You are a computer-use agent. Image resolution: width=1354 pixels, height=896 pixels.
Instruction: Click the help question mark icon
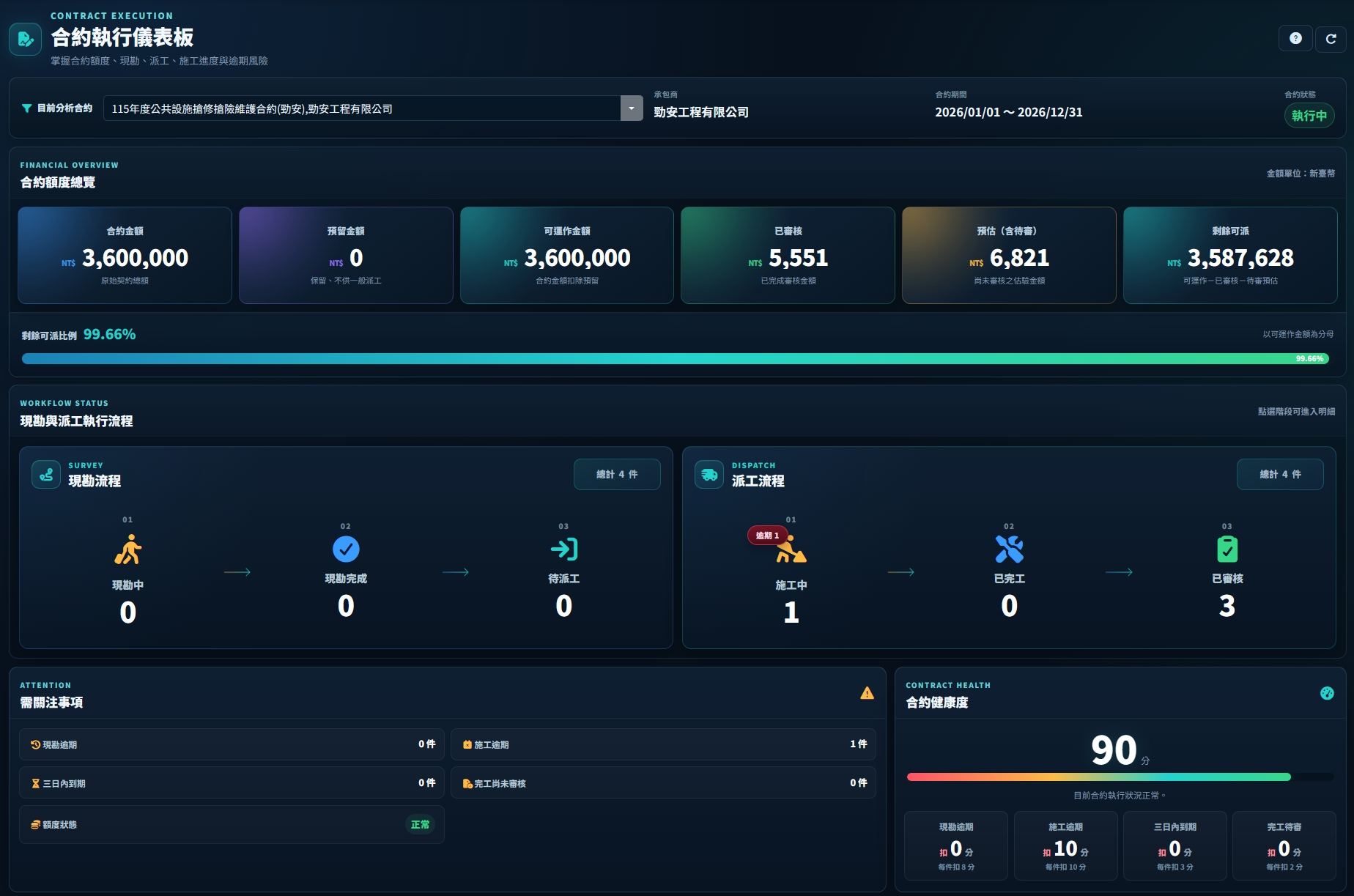[1295, 38]
